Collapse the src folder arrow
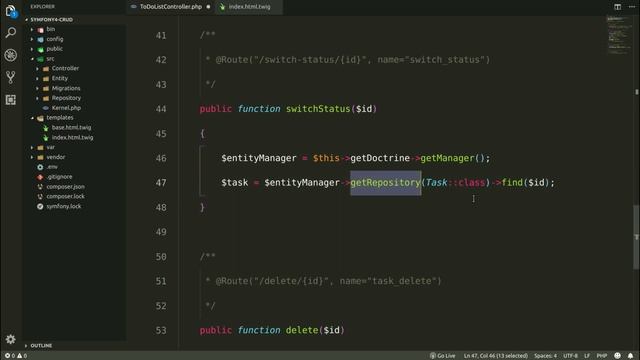This screenshot has height=360, width=640. (32, 59)
